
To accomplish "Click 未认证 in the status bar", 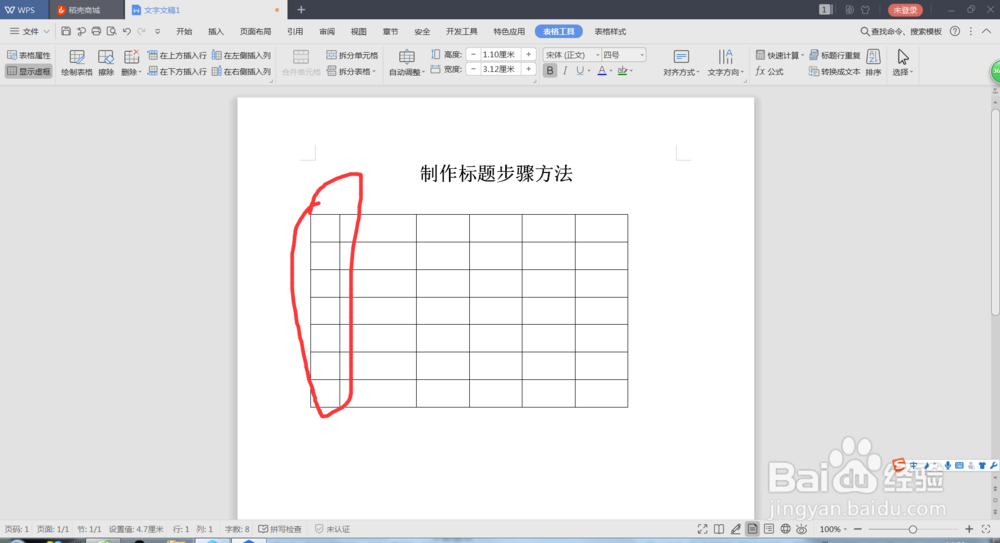I will click(x=332, y=529).
